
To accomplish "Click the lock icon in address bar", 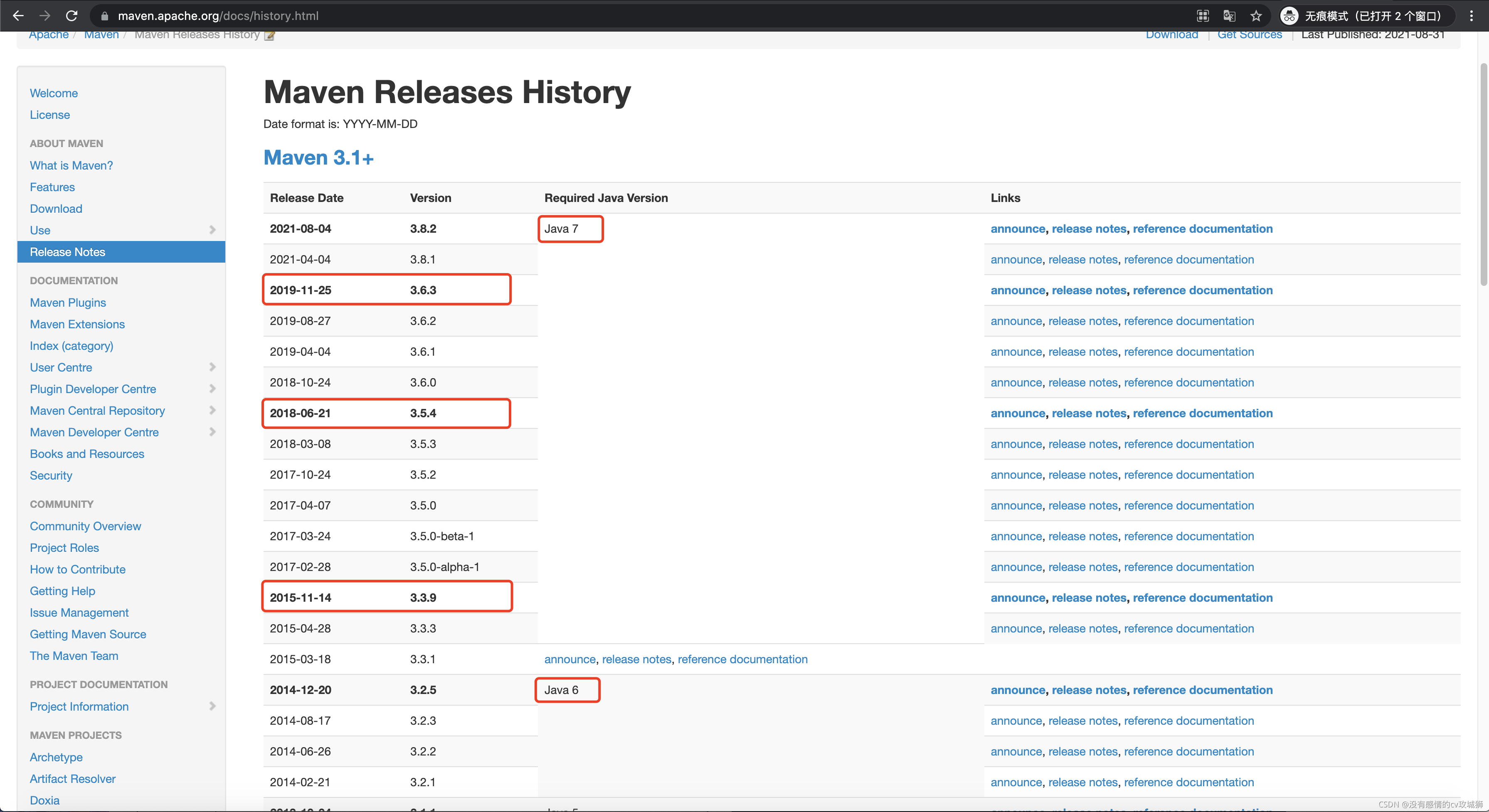I will [104, 16].
